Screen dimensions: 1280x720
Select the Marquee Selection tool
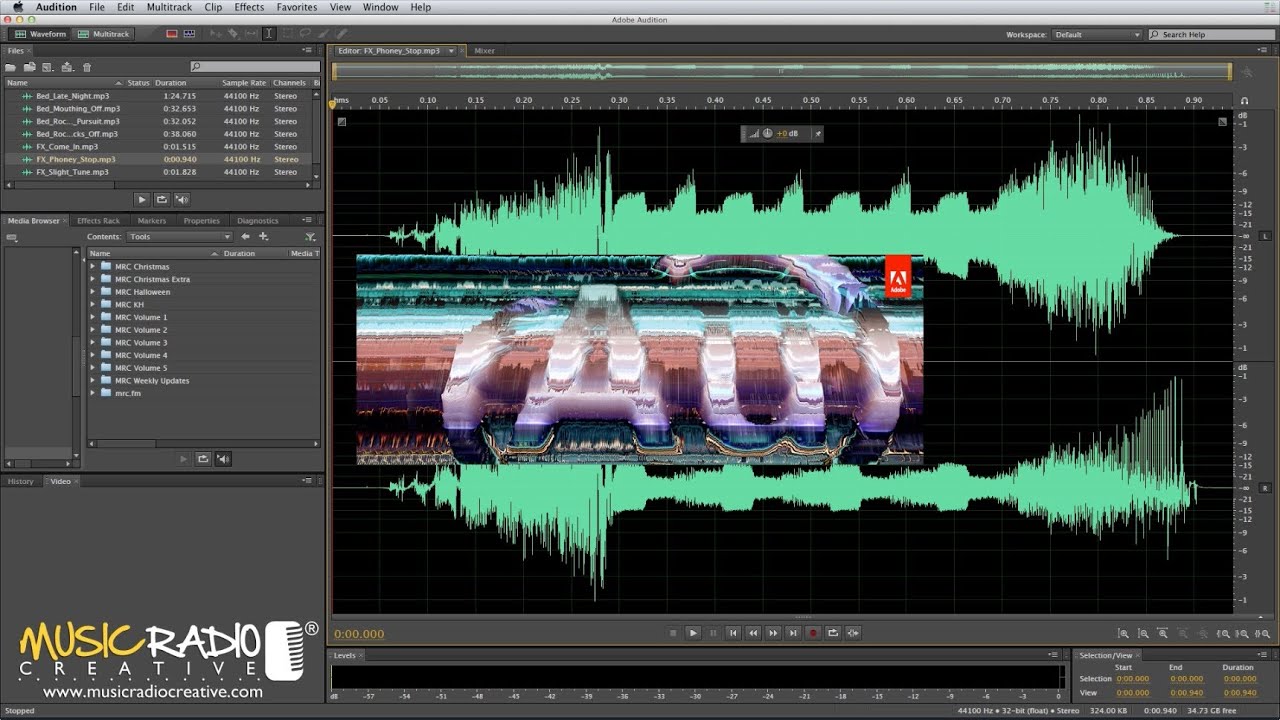coord(287,34)
